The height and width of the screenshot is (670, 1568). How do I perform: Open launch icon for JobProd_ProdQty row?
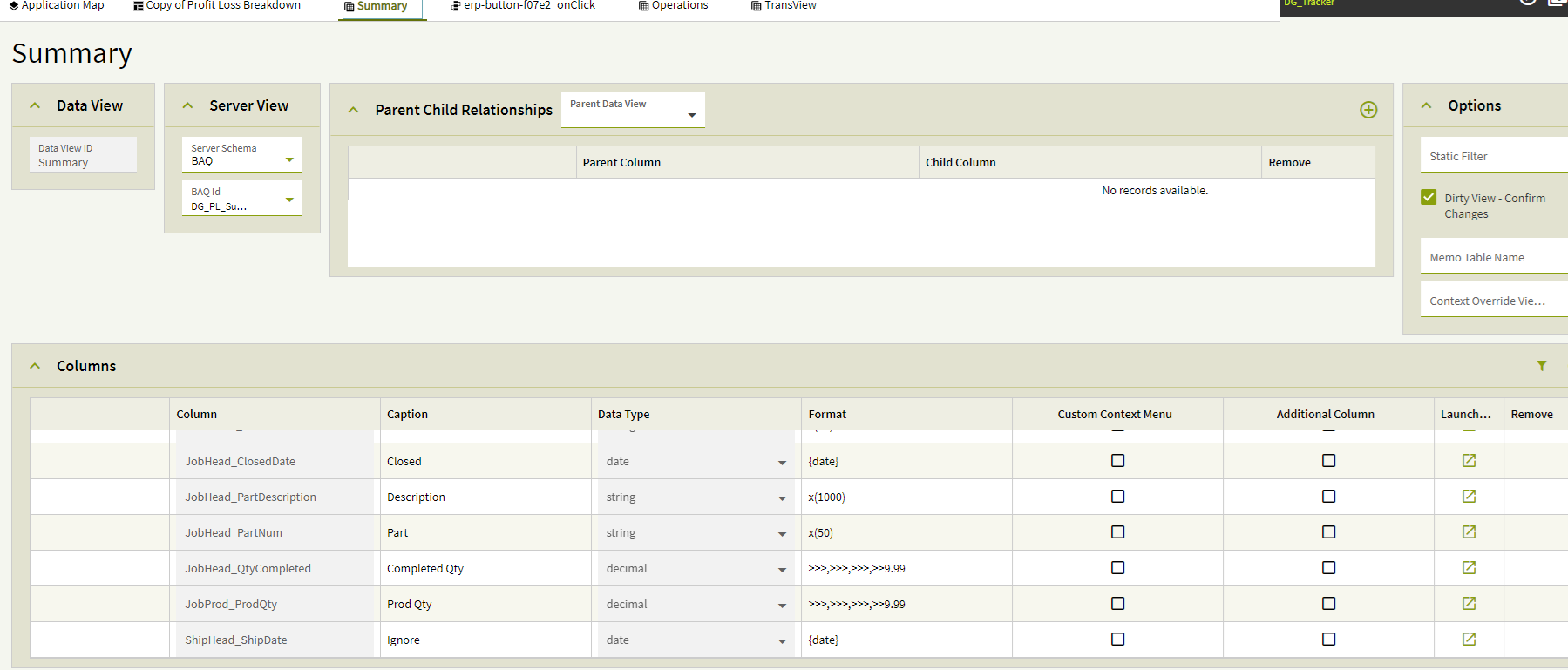pyautogui.click(x=1469, y=604)
